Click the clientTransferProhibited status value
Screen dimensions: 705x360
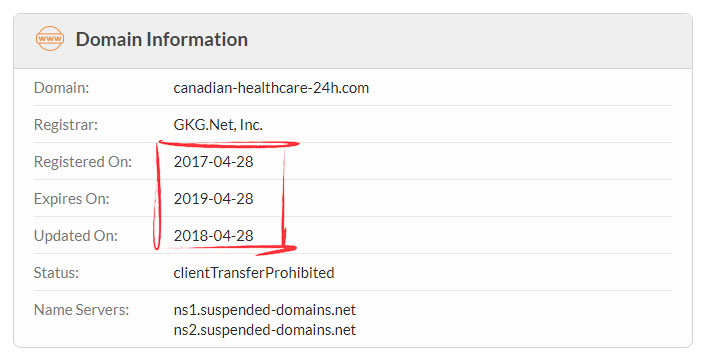[254, 273]
